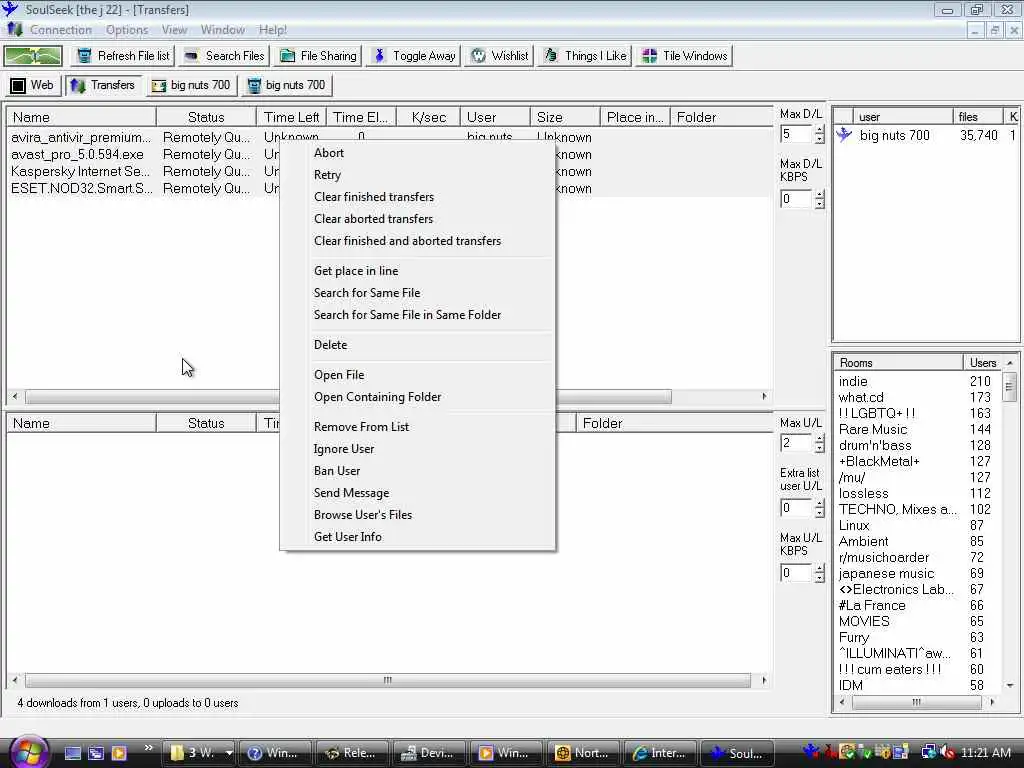Click the Refresh File list toolbar button
1024x768 pixels.
click(x=123, y=56)
